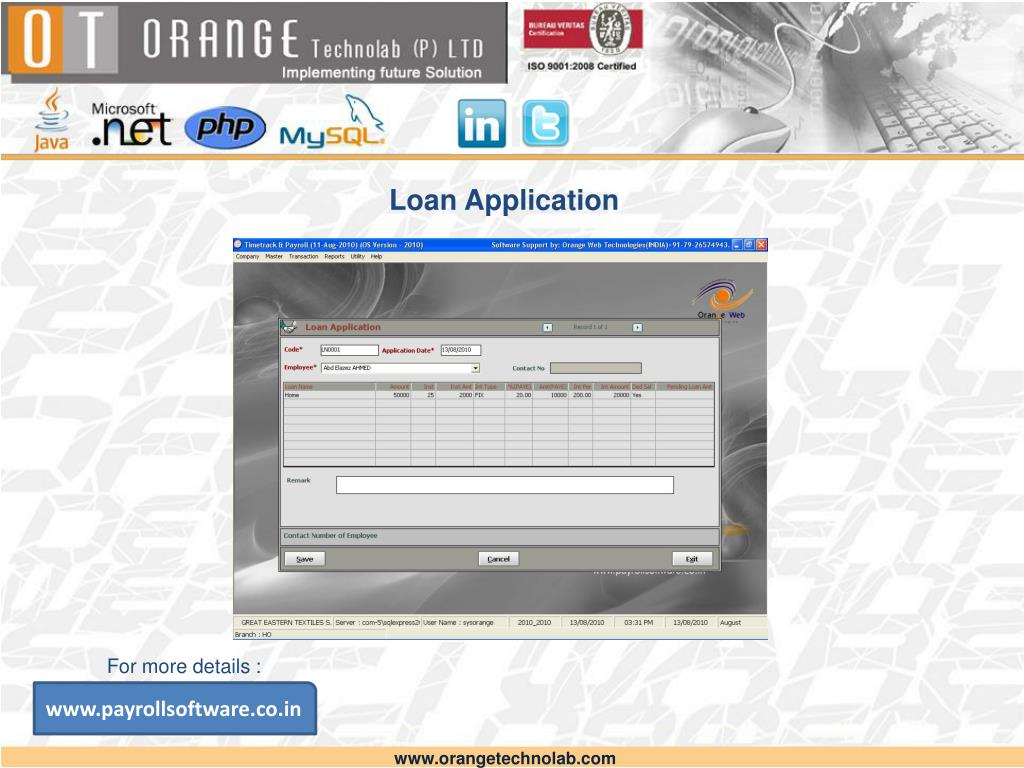This screenshot has height=768, width=1024.
Task: Click the Loan Name column header
Action: 329,387
